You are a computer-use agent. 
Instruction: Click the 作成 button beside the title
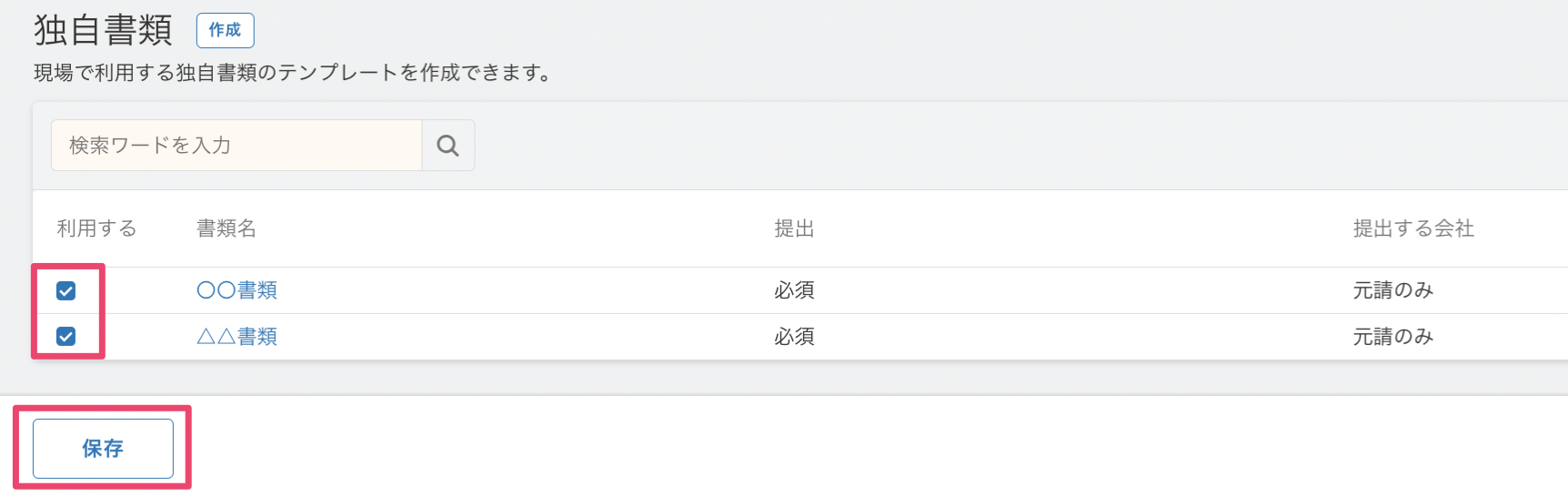(x=225, y=30)
